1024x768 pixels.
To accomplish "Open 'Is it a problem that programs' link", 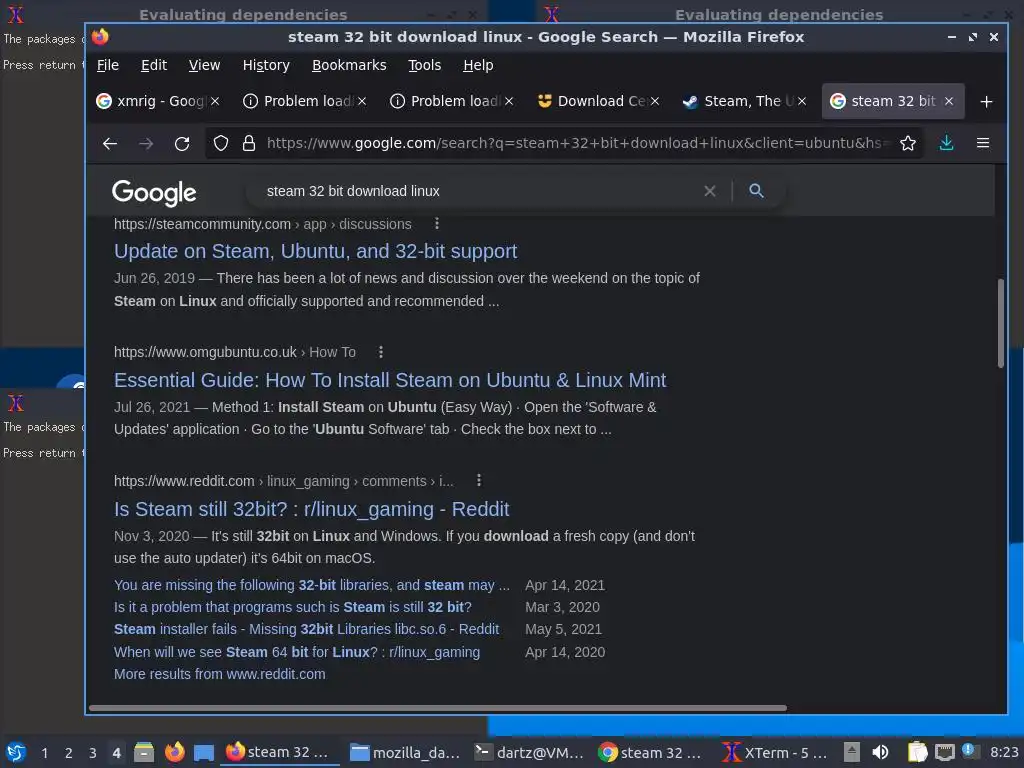I will tap(293, 607).
